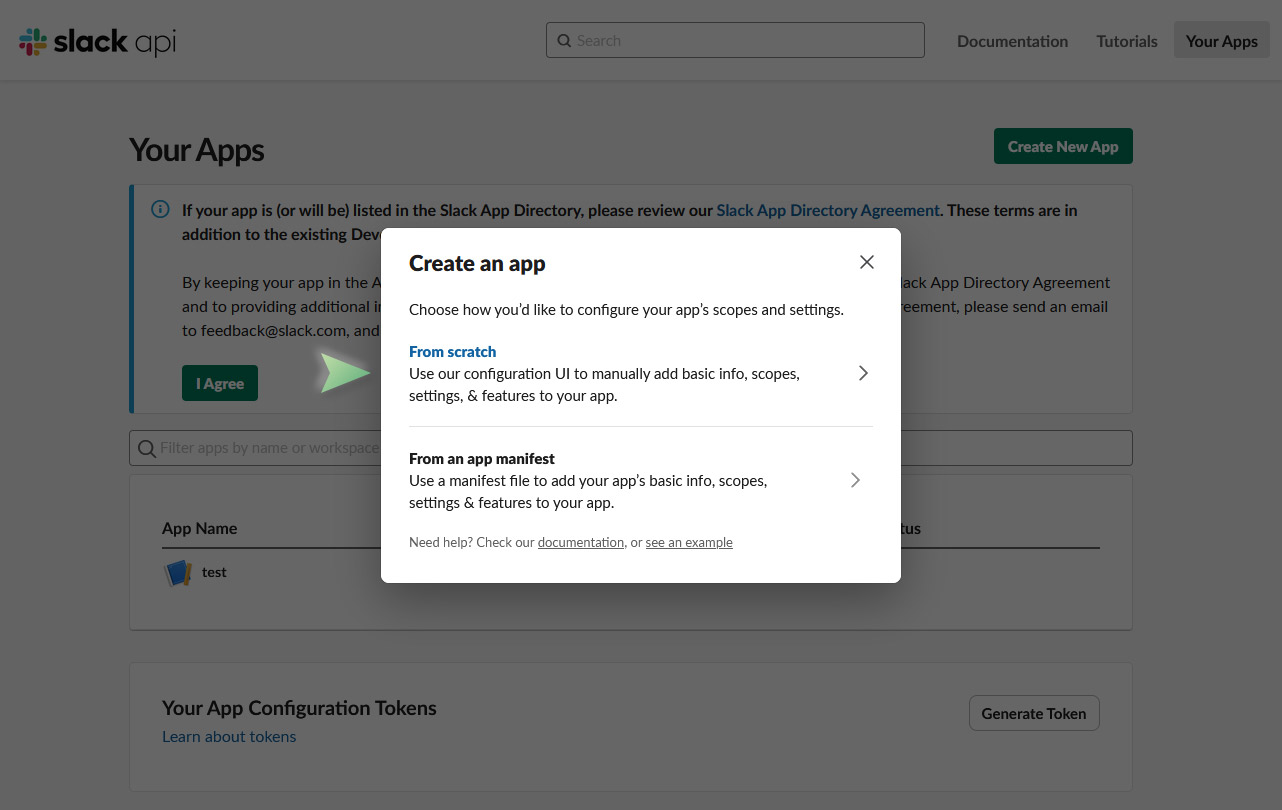
Task: Click the I Agree button
Action: click(x=220, y=383)
